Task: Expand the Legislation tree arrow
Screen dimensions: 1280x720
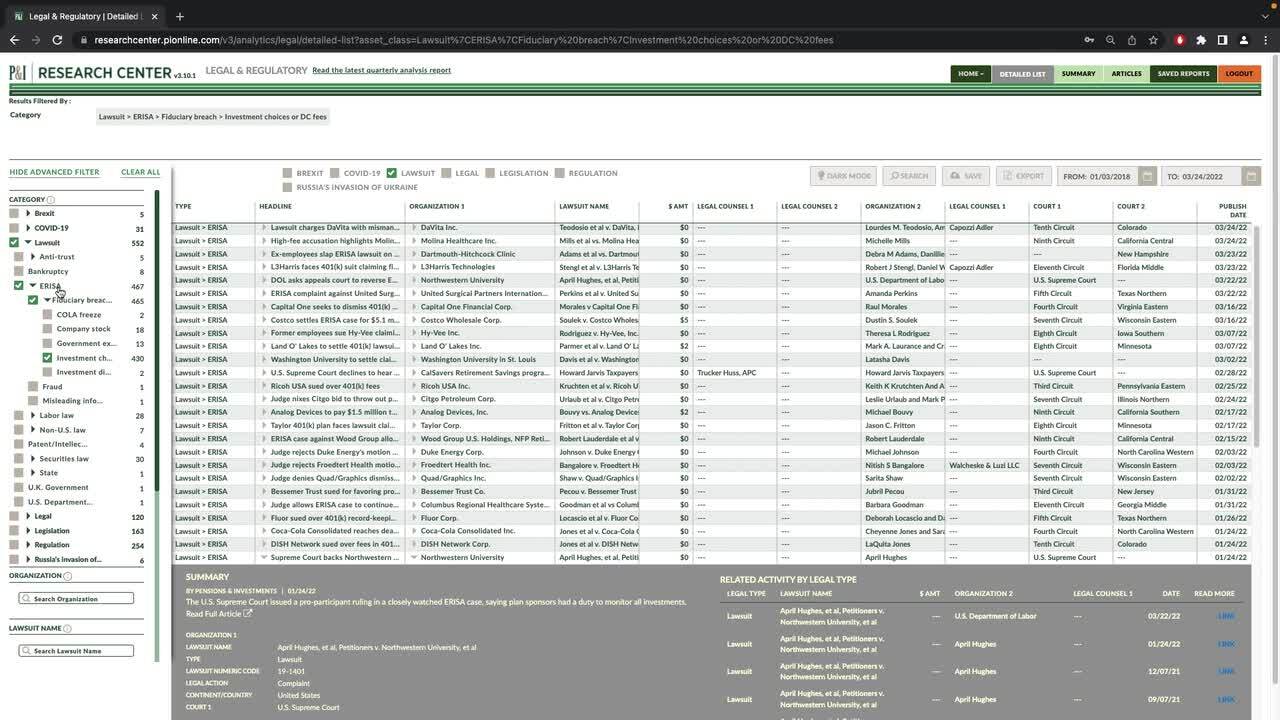Action: (x=28, y=531)
